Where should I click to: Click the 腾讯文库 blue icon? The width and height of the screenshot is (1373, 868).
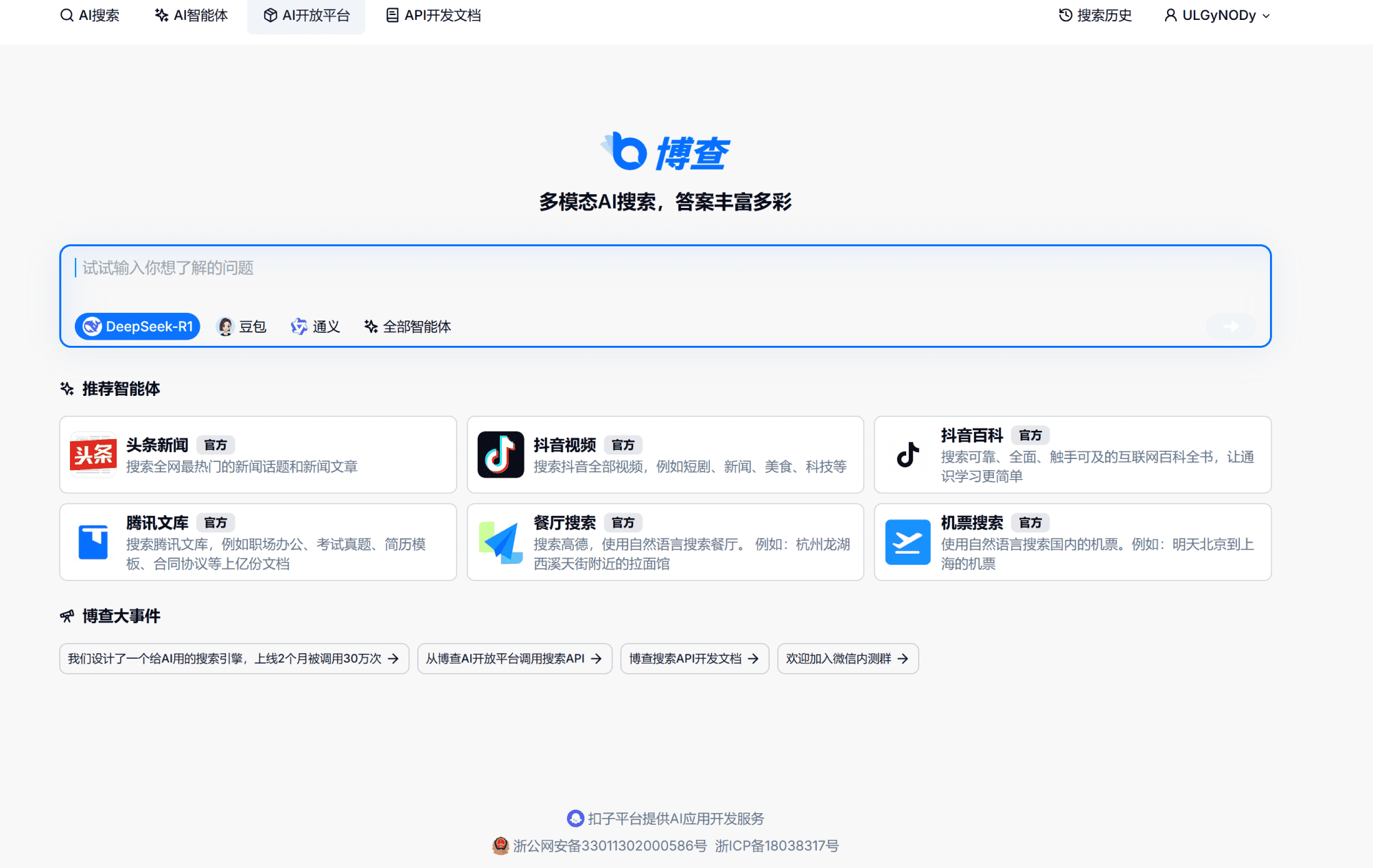[x=93, y=542]
